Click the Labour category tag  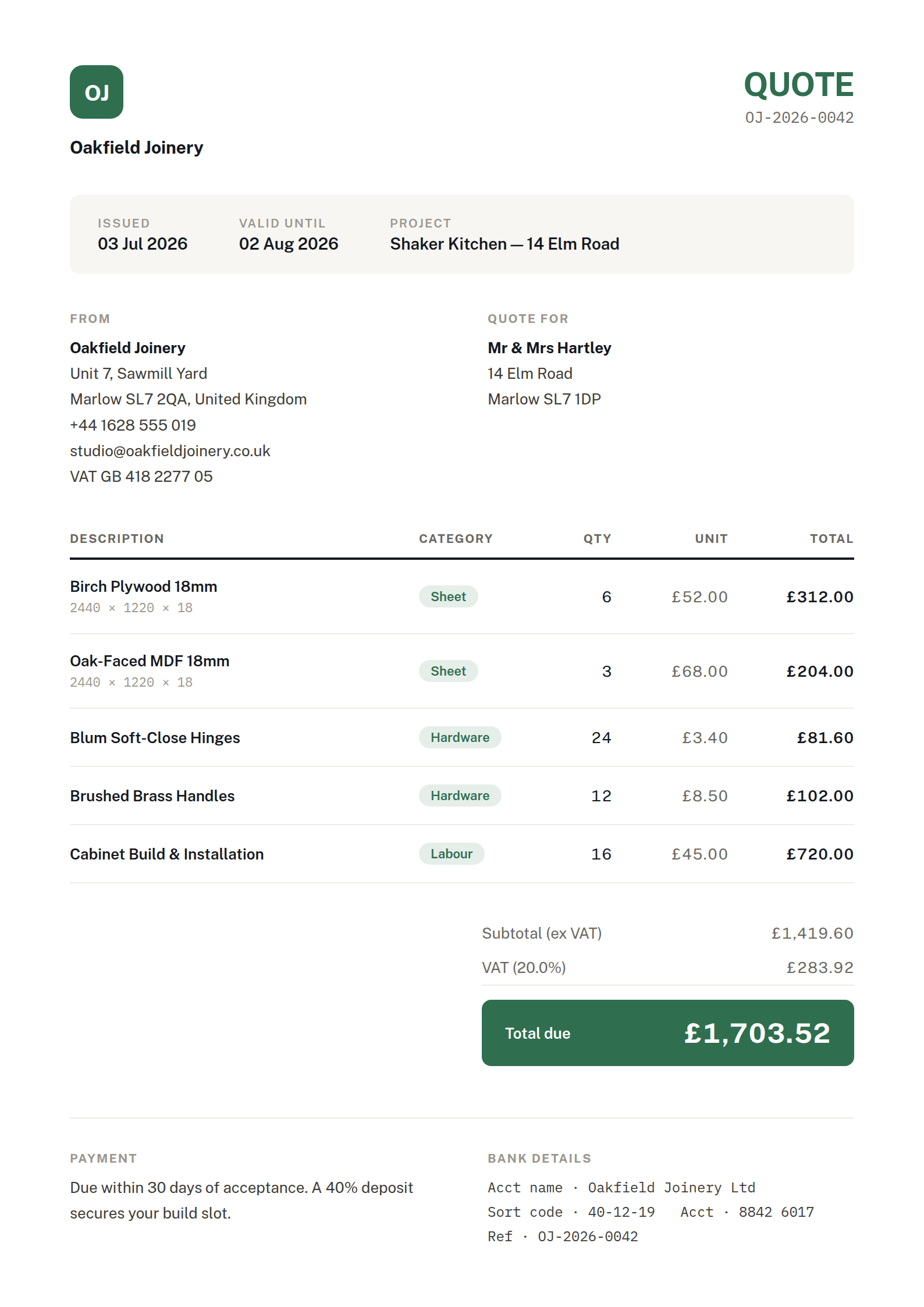point(452,854)
